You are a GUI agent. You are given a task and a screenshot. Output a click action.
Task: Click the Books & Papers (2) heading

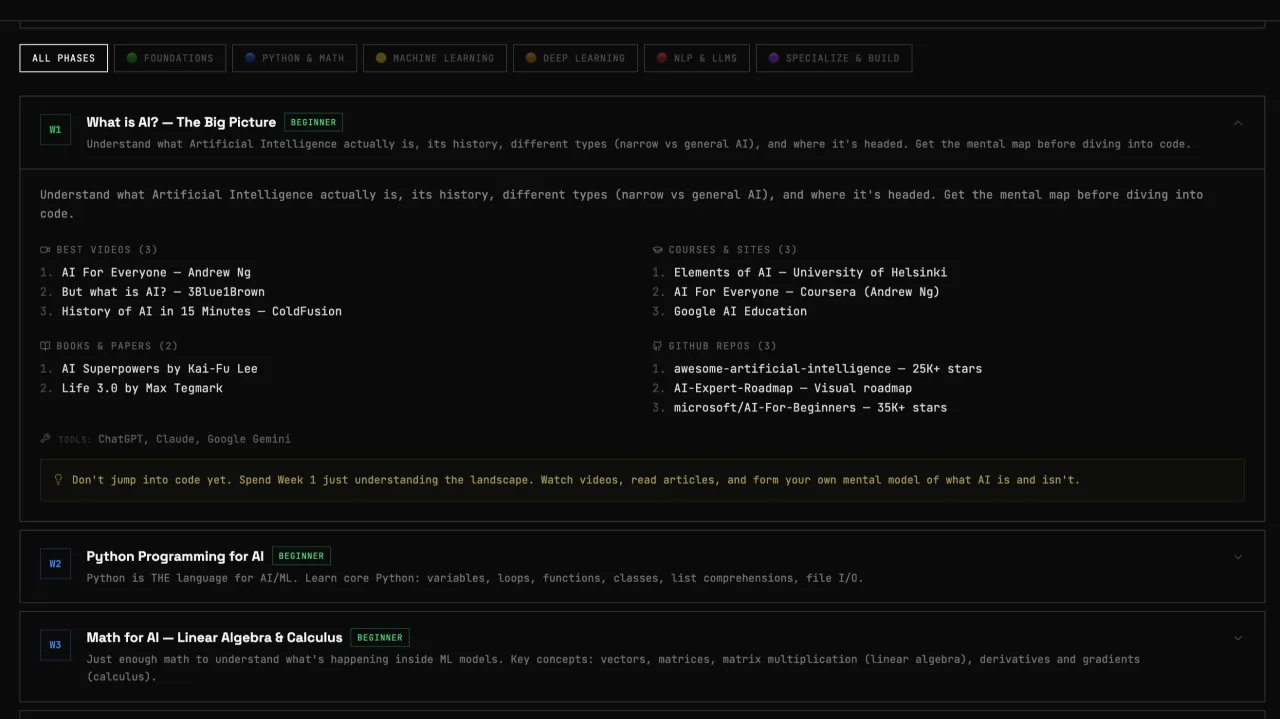coord(117,346)
